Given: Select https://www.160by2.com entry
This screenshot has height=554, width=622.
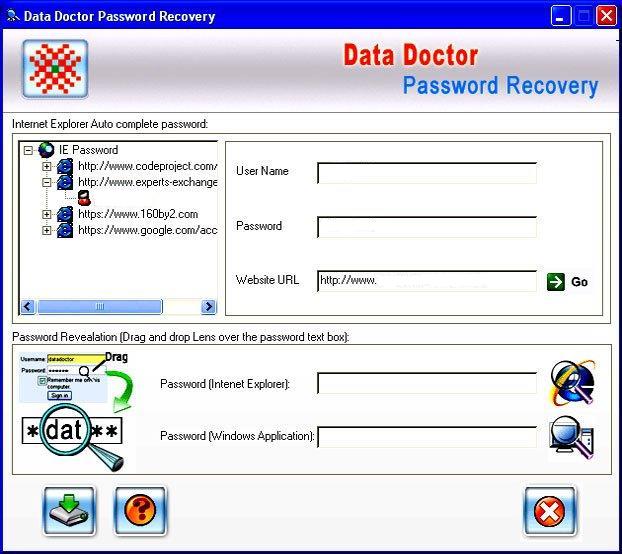Looking at the screenshot, I should point(138,214).
